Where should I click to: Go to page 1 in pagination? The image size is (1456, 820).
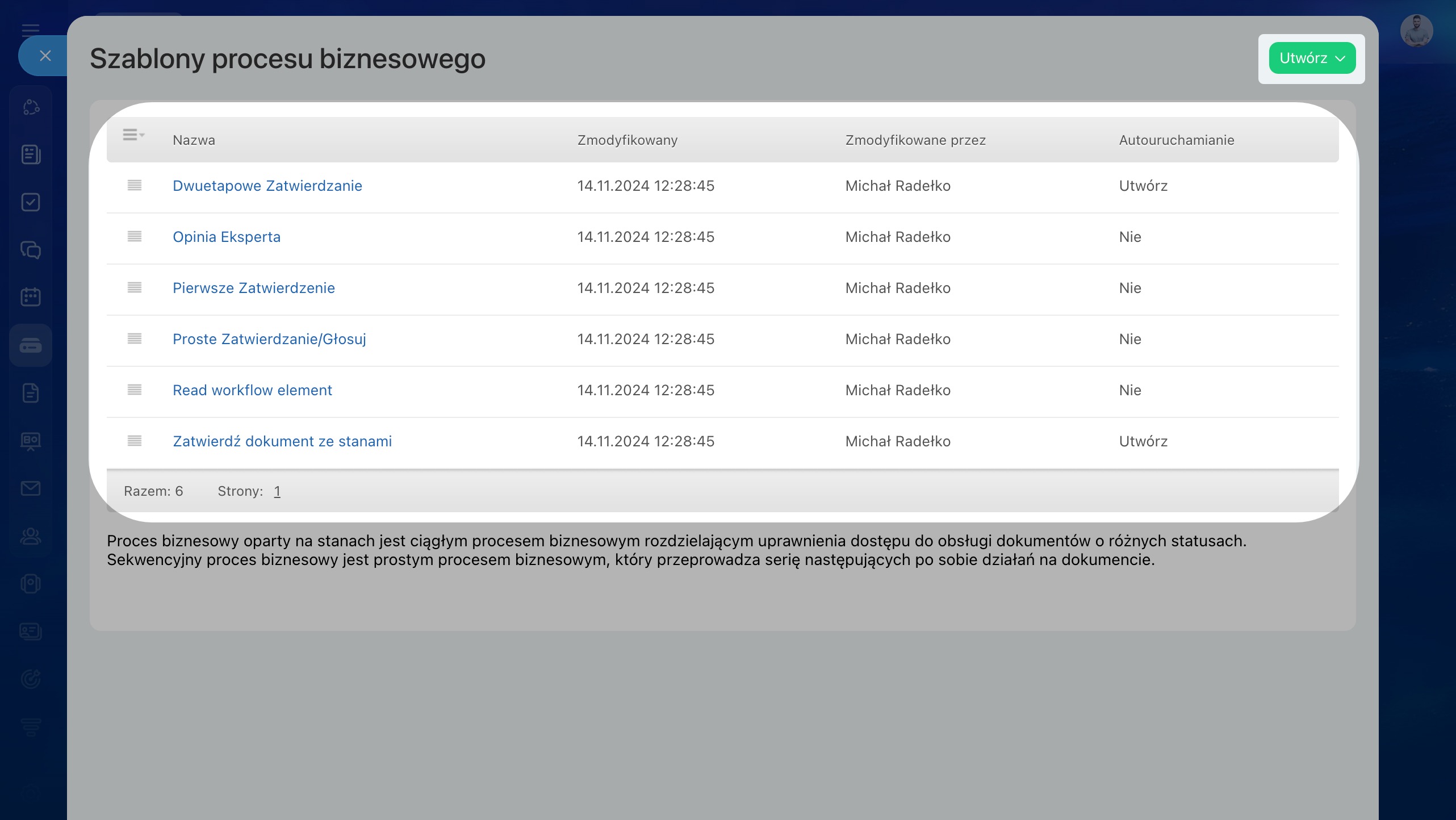point(277,491)
